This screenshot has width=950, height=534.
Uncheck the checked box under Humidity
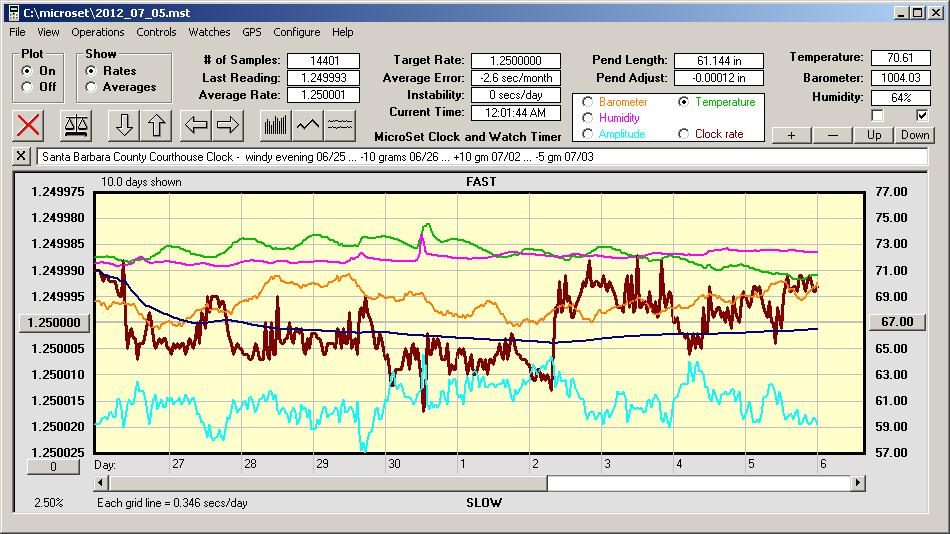pos(921,116)
